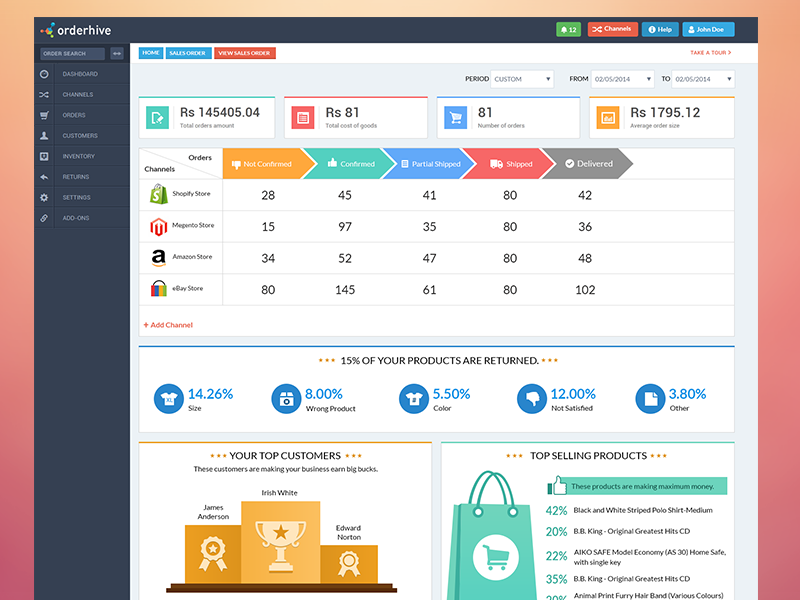Select the View Sales Order breadcrumb tab
This screenshot has width=800, height=600.
coord(245,53)
